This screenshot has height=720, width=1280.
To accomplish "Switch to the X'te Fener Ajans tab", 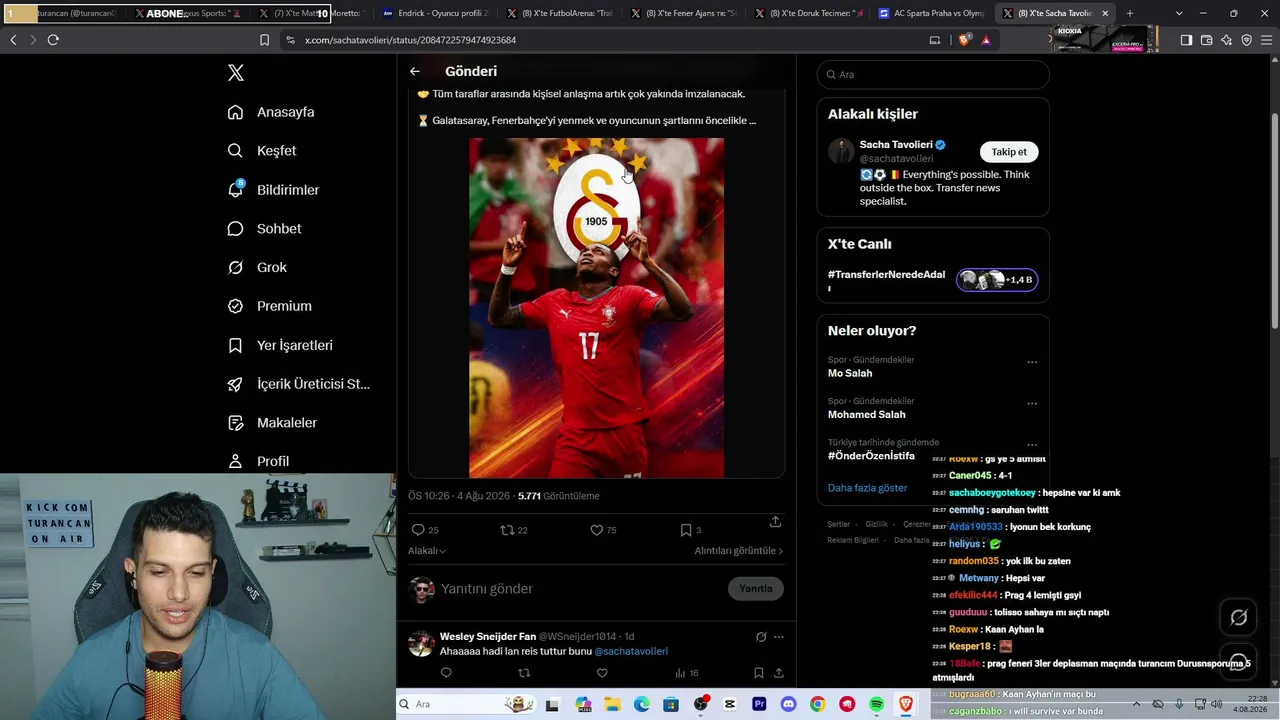I will tap(684, 14).
